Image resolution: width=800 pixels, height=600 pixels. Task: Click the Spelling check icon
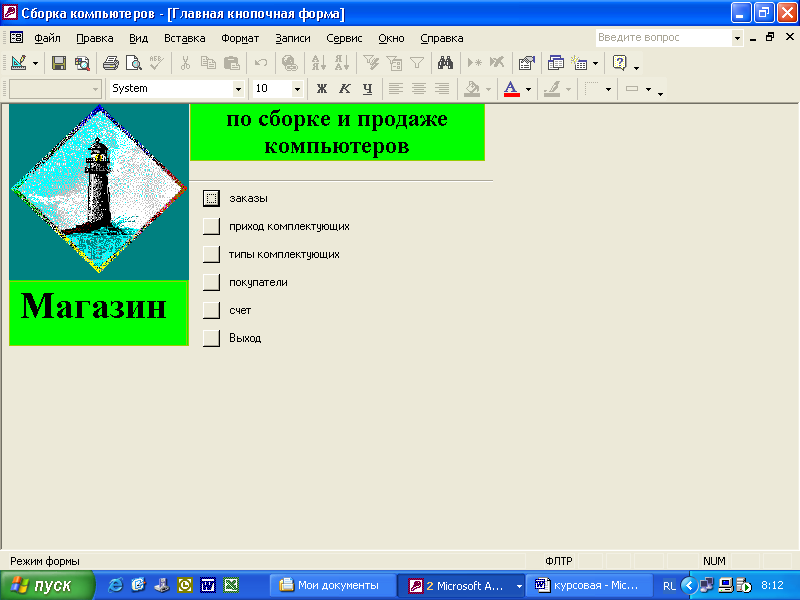coord(157,63)
